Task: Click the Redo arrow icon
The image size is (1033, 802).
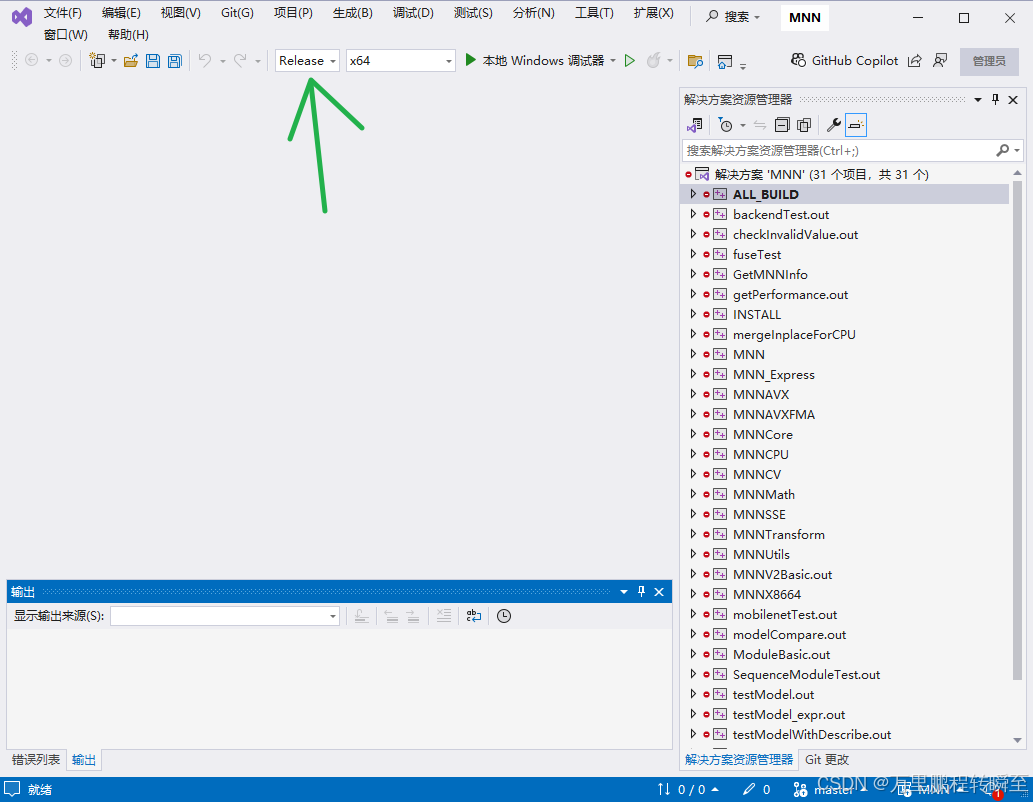Action: pyautogui.click(x=240, y=61)
